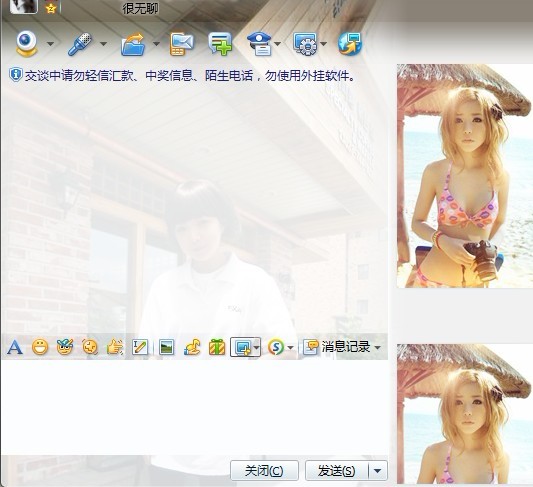Click into the message input field
This screenshot has height=487, width=533.
pos(194,407)
